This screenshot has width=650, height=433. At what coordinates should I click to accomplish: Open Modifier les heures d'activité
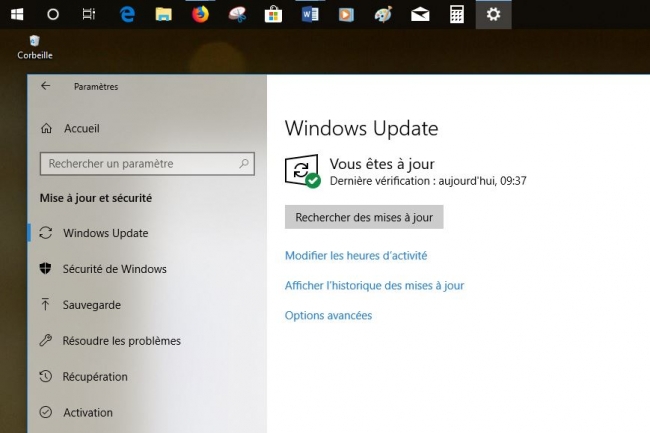coord(356,256)
